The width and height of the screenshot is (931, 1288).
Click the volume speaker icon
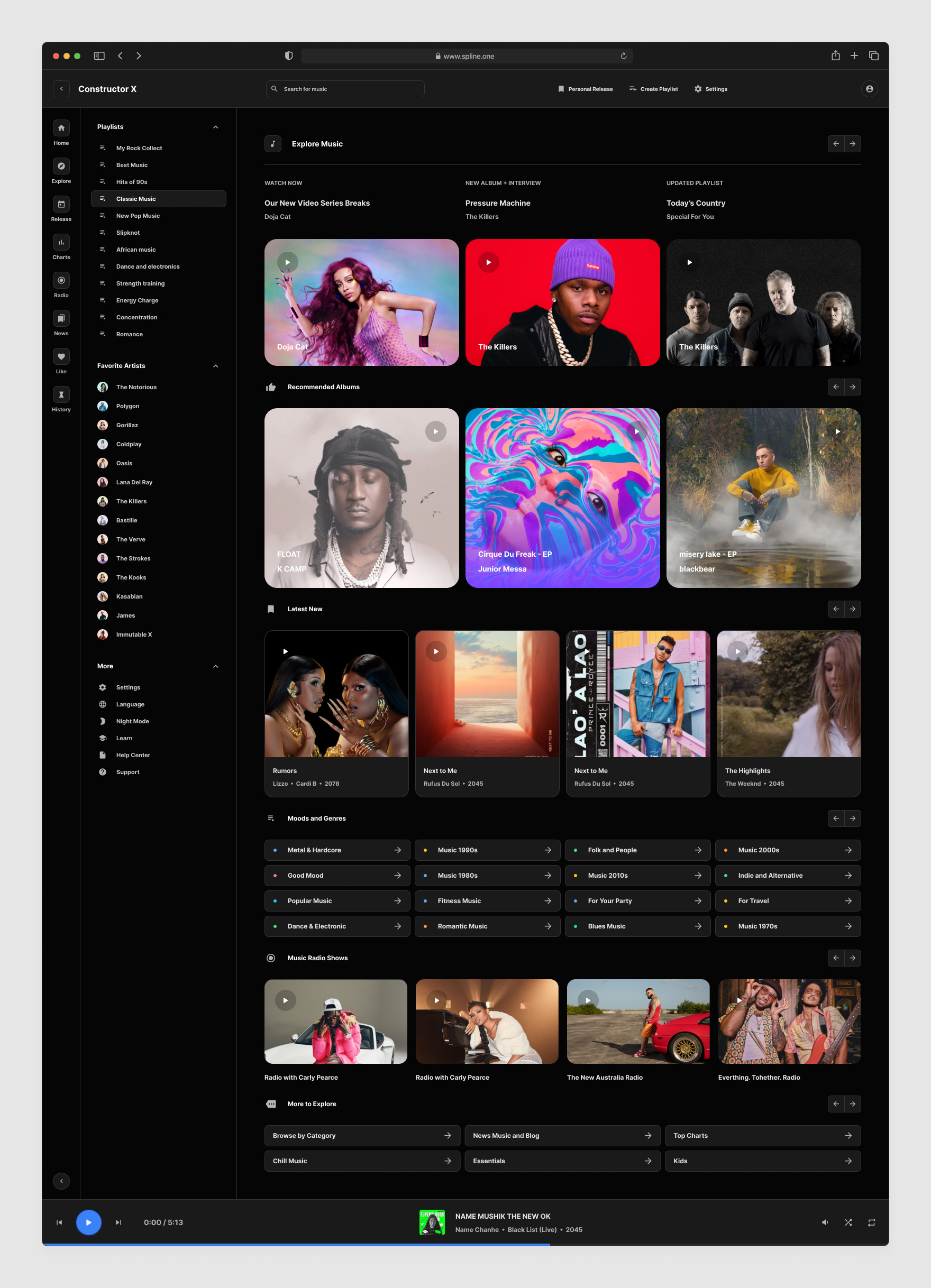tap(825, 1222)
